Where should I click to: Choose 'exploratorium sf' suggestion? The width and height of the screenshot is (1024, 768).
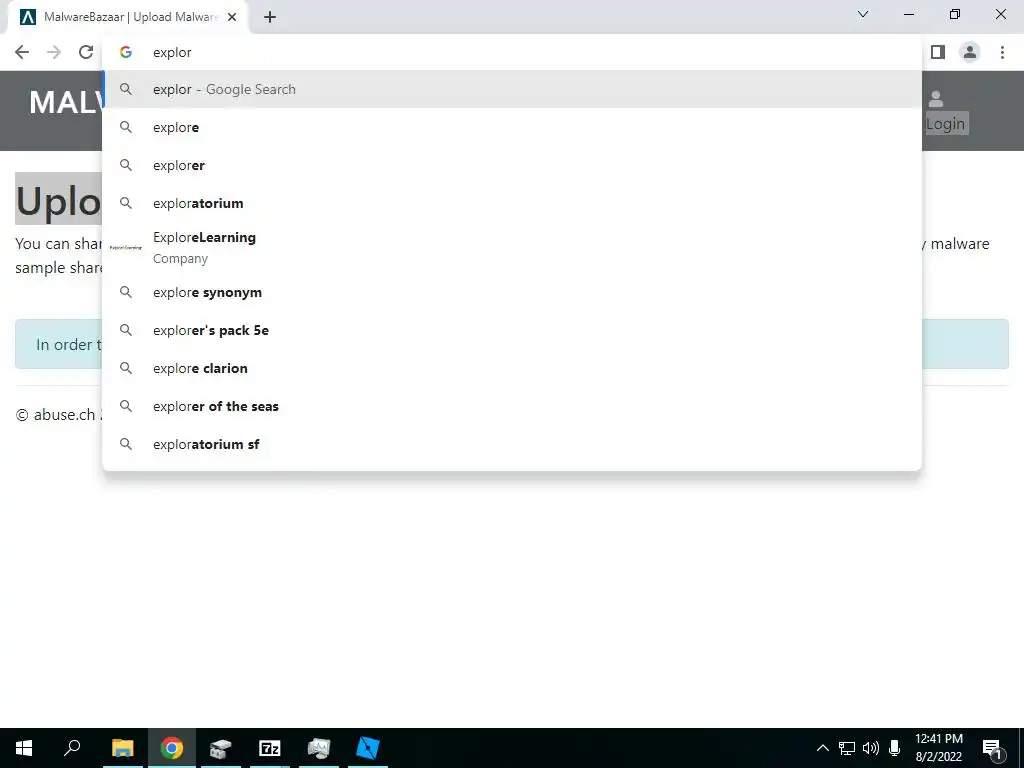tap(512, 444)
